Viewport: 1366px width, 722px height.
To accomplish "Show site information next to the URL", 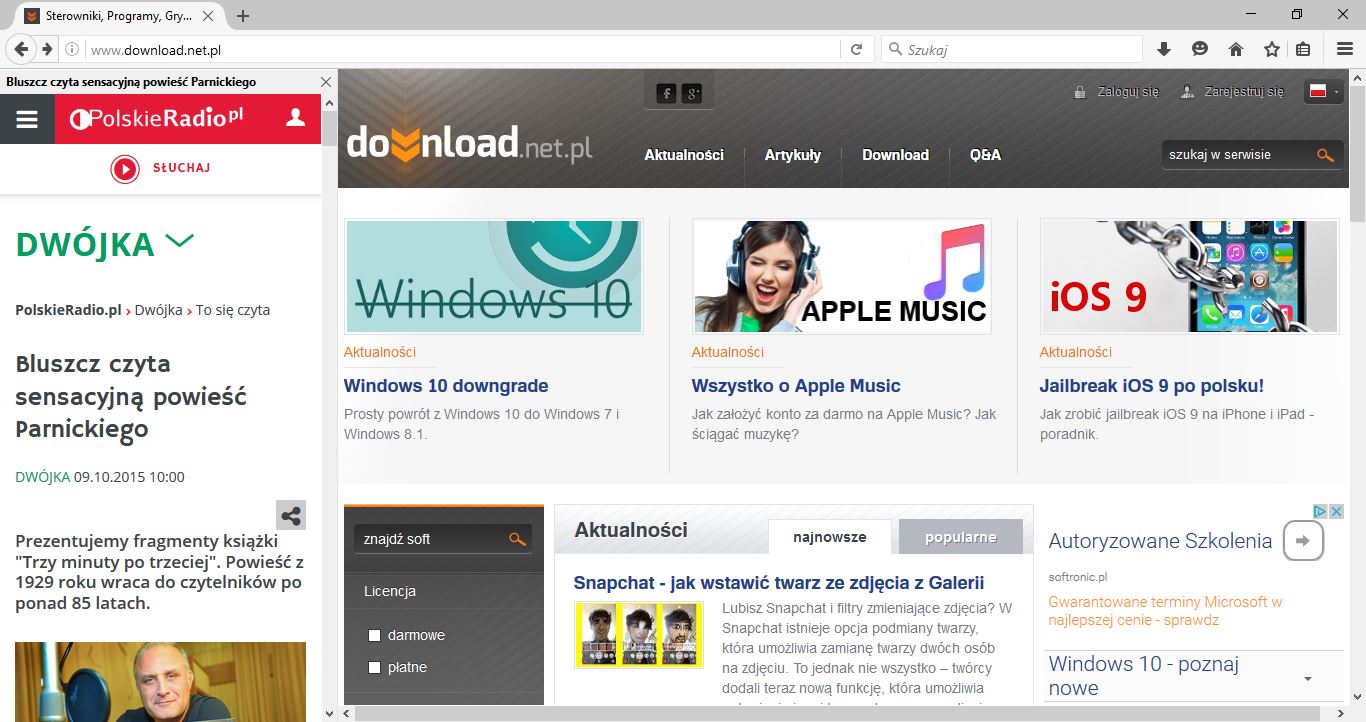I will click(72, 49).
